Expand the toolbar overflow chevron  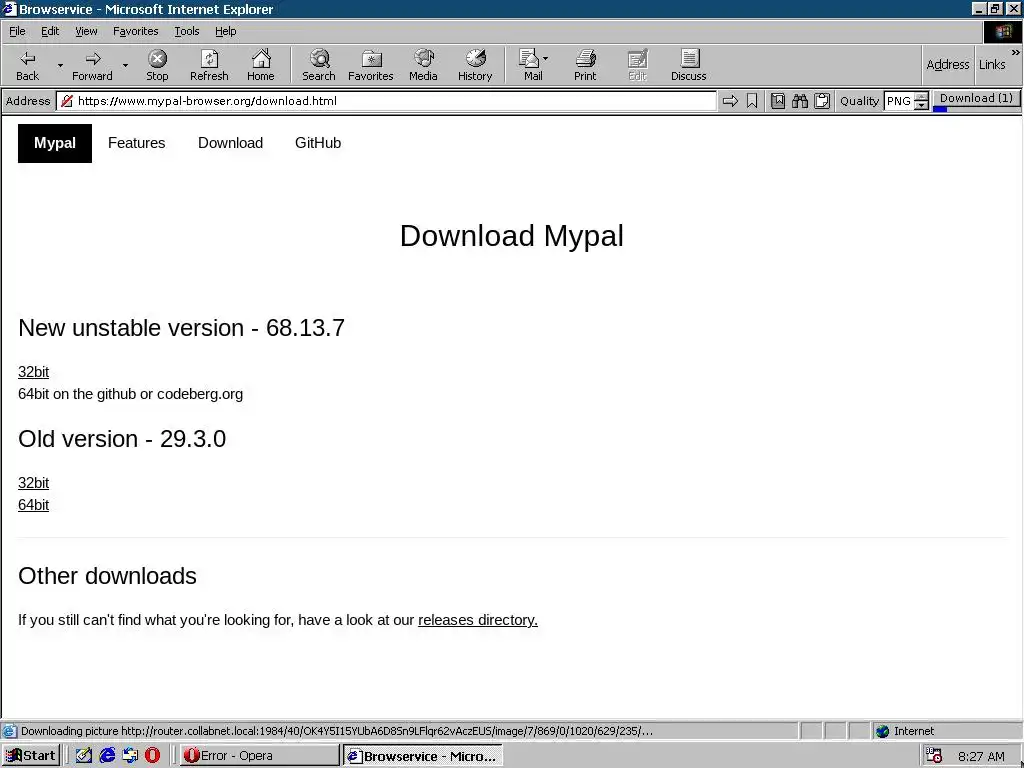(x=1016, y=52)
